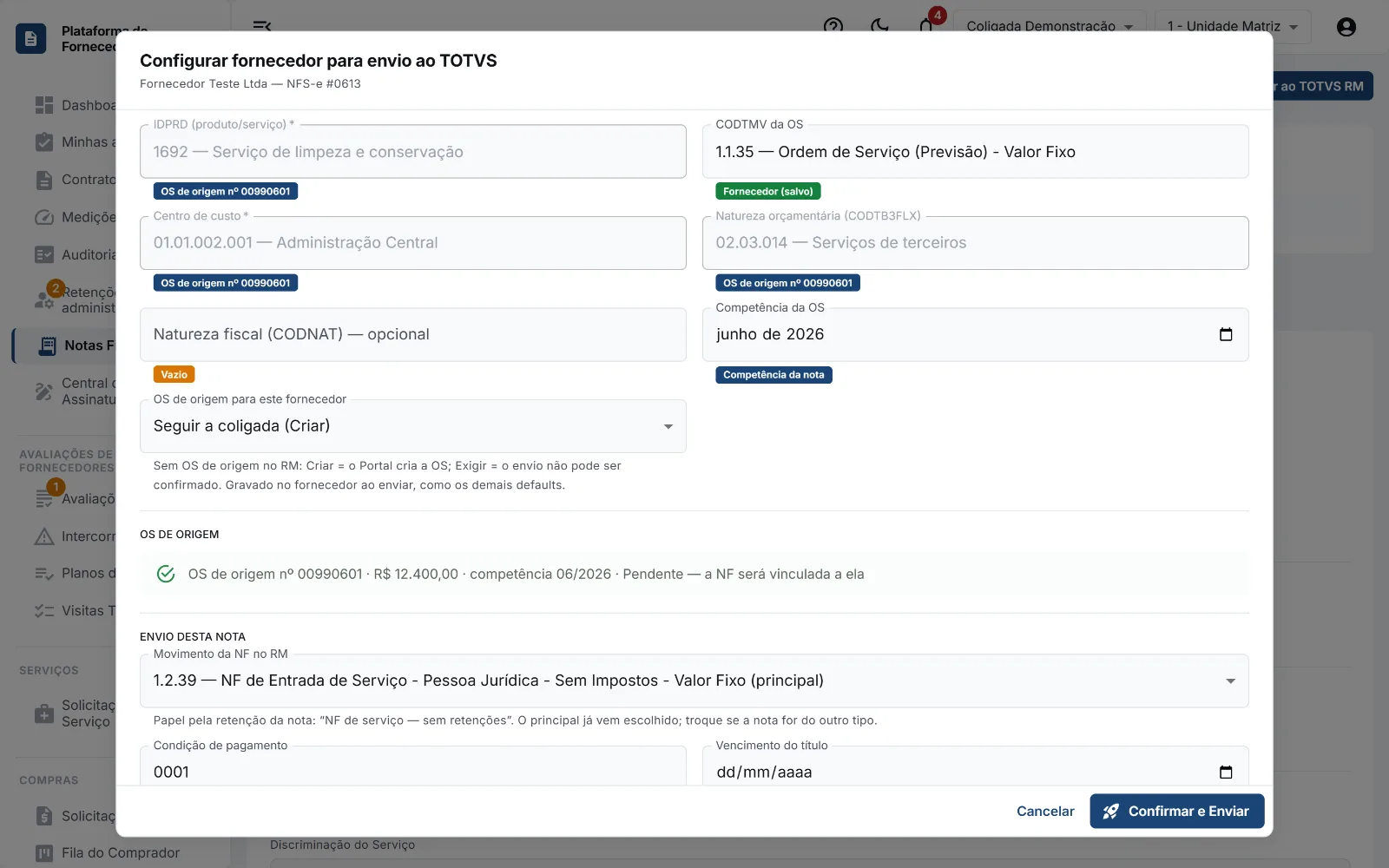Click the Auditoria icon in sidebar

tap(44, 254)
